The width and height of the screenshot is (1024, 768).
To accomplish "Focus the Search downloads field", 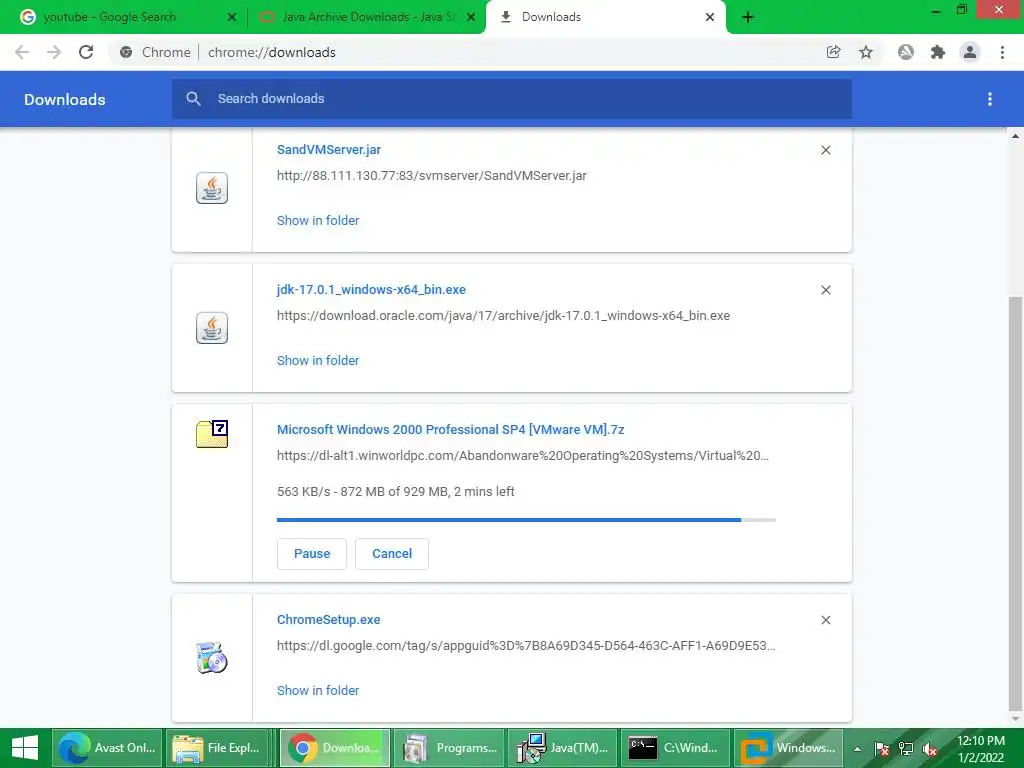I will point(512,99).
